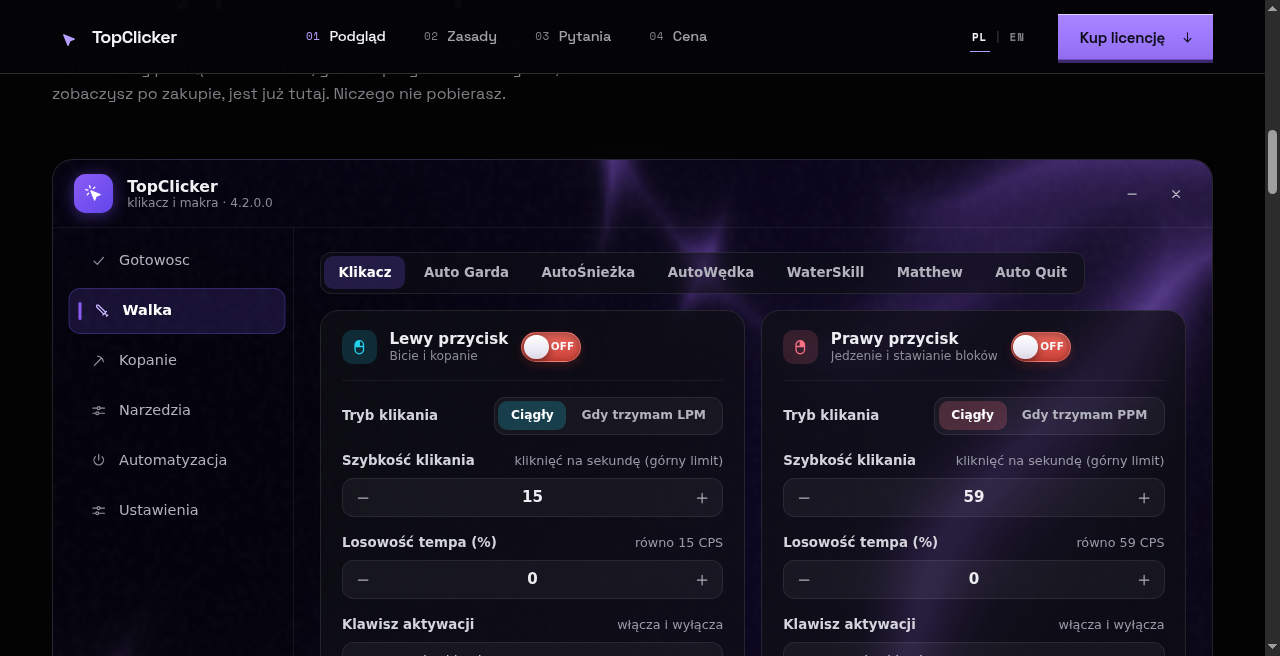This screenshot has height=656, width=1280.
Task: Click left click speed value field 15
Action: (x=532, y=497)
